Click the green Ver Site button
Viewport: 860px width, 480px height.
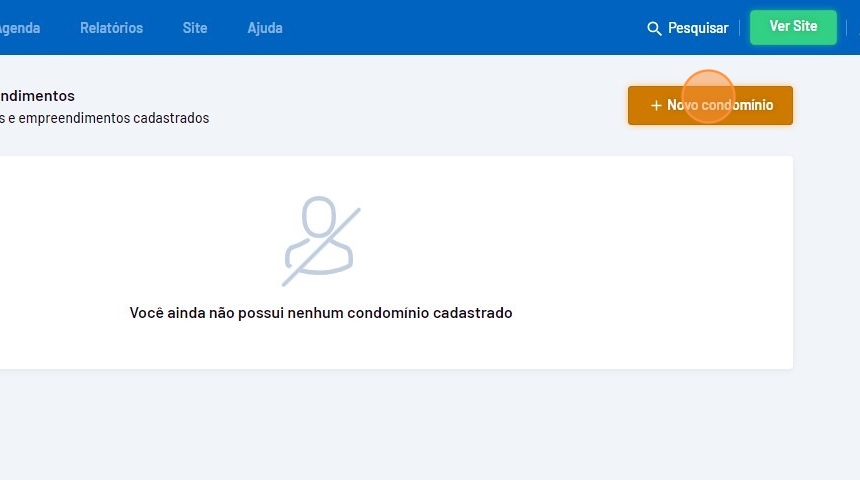coord(793,27)
